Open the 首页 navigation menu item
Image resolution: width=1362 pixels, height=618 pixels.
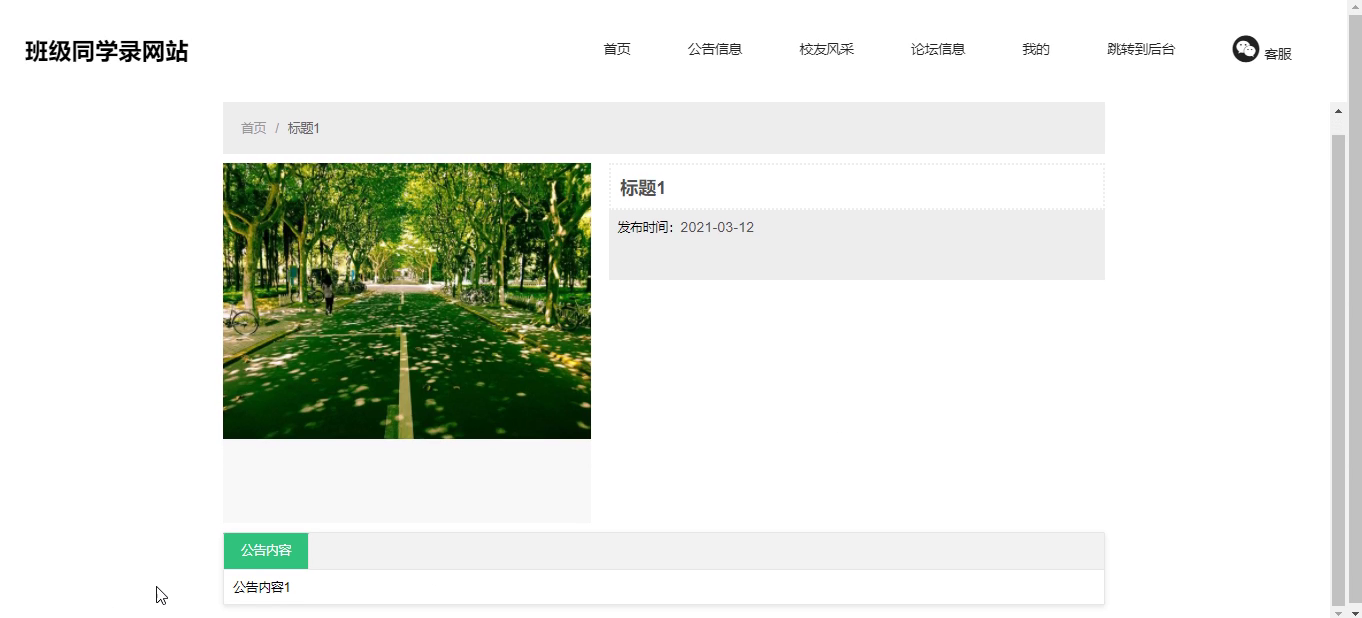pos(617,49)
